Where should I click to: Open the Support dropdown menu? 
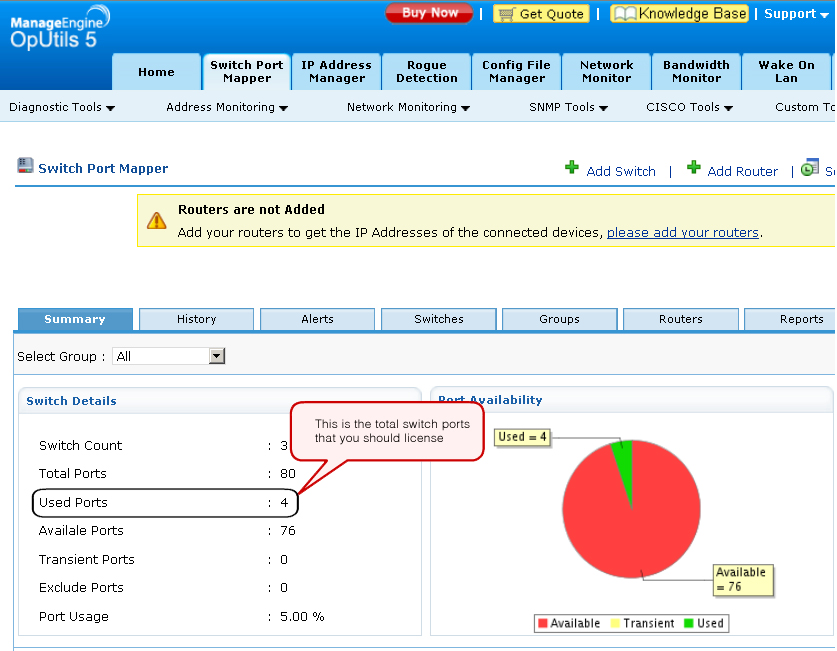[796, 14]
